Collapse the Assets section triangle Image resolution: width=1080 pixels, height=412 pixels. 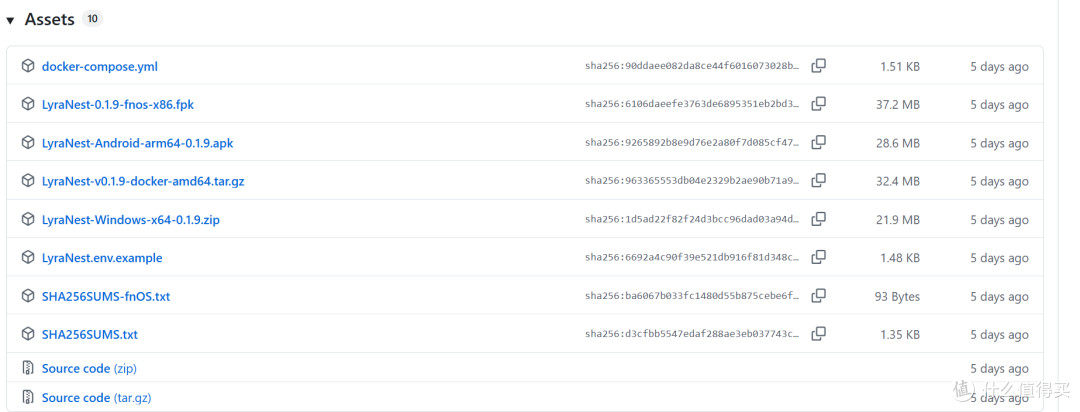click(x=10, y=21)
